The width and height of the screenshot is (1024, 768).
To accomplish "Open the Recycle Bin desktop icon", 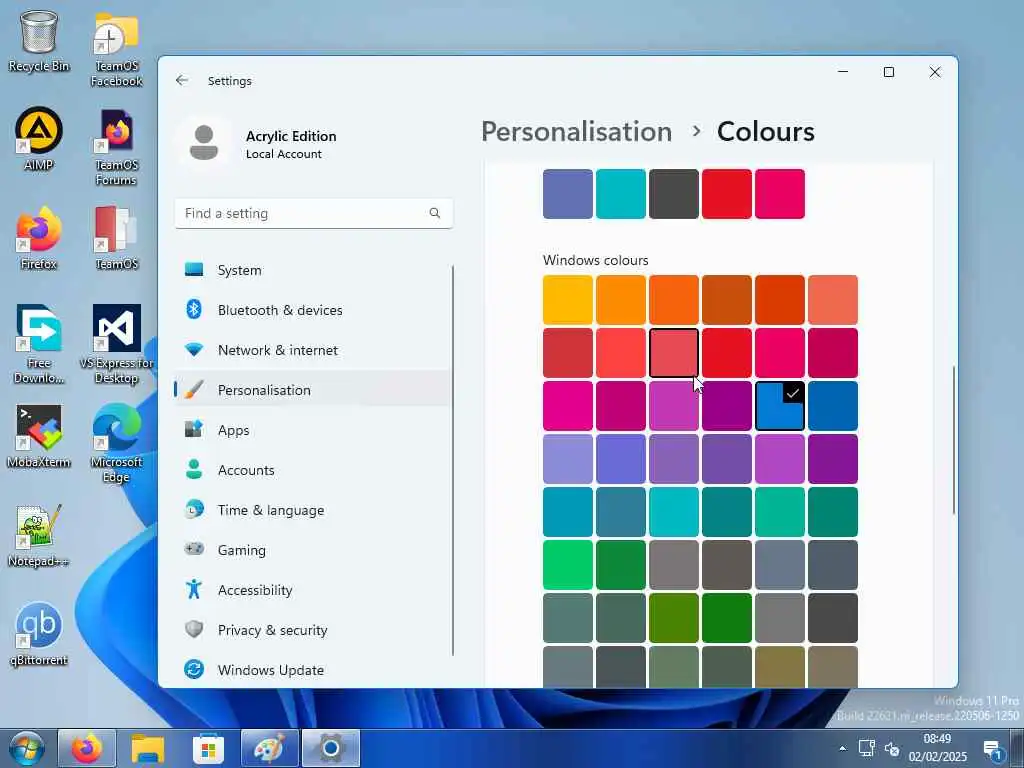I will pyautogui.click(x=39, y=42).
